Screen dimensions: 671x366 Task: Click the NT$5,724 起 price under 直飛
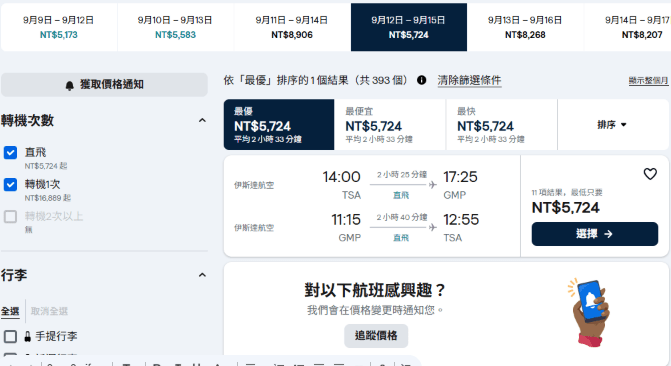[46, 166]
